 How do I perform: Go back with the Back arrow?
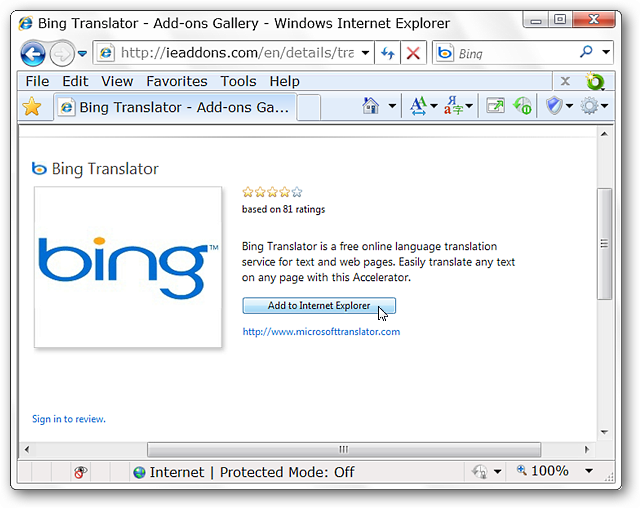point(33,53)
